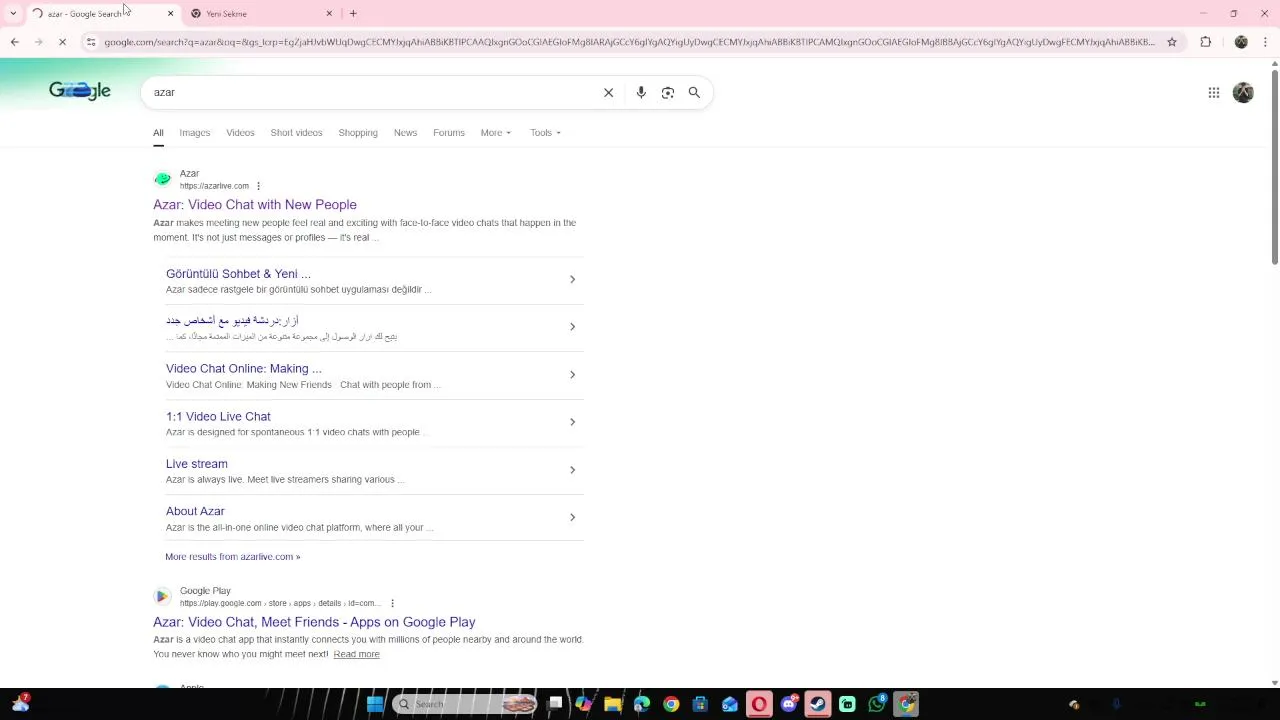1280x720 pixels.
Task: Expand chevron beside Video Chat Online: Making
Action: [572, 374]
